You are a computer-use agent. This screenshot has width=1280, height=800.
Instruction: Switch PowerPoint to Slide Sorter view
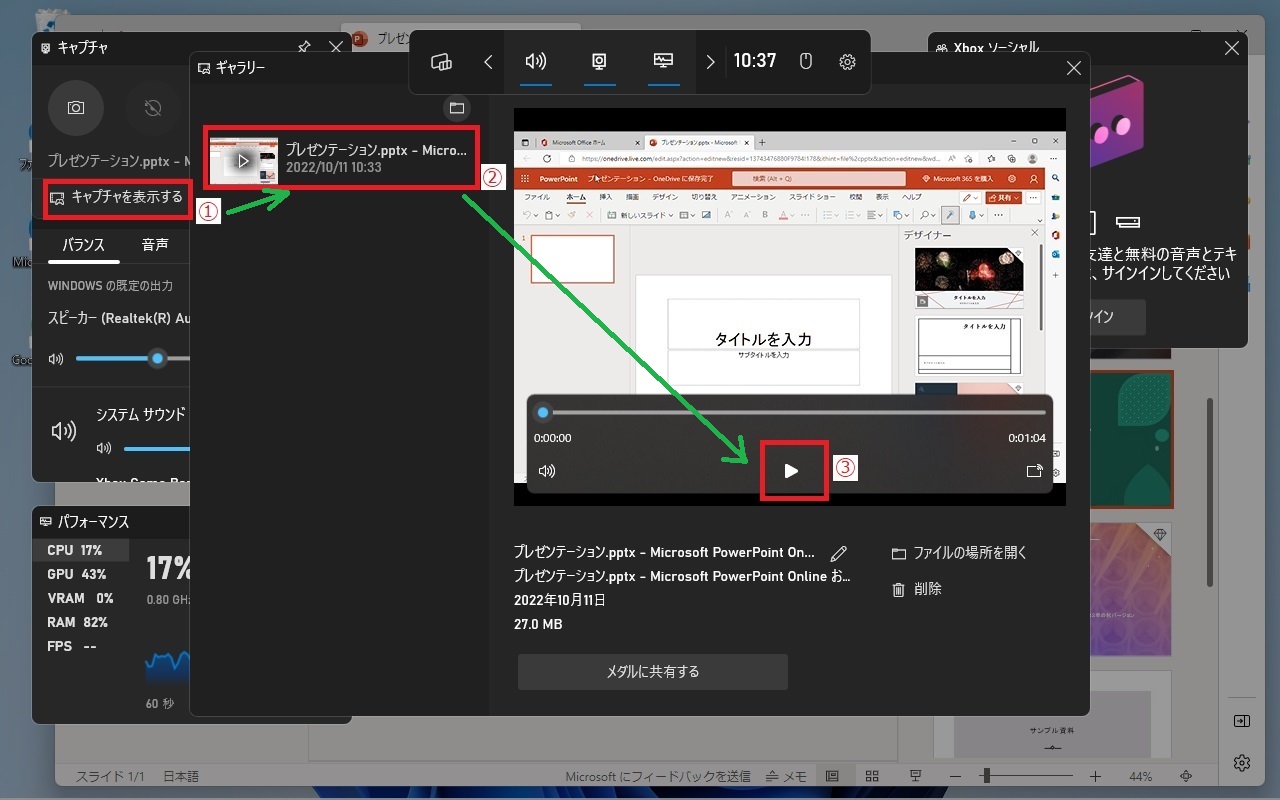point(872,776)
